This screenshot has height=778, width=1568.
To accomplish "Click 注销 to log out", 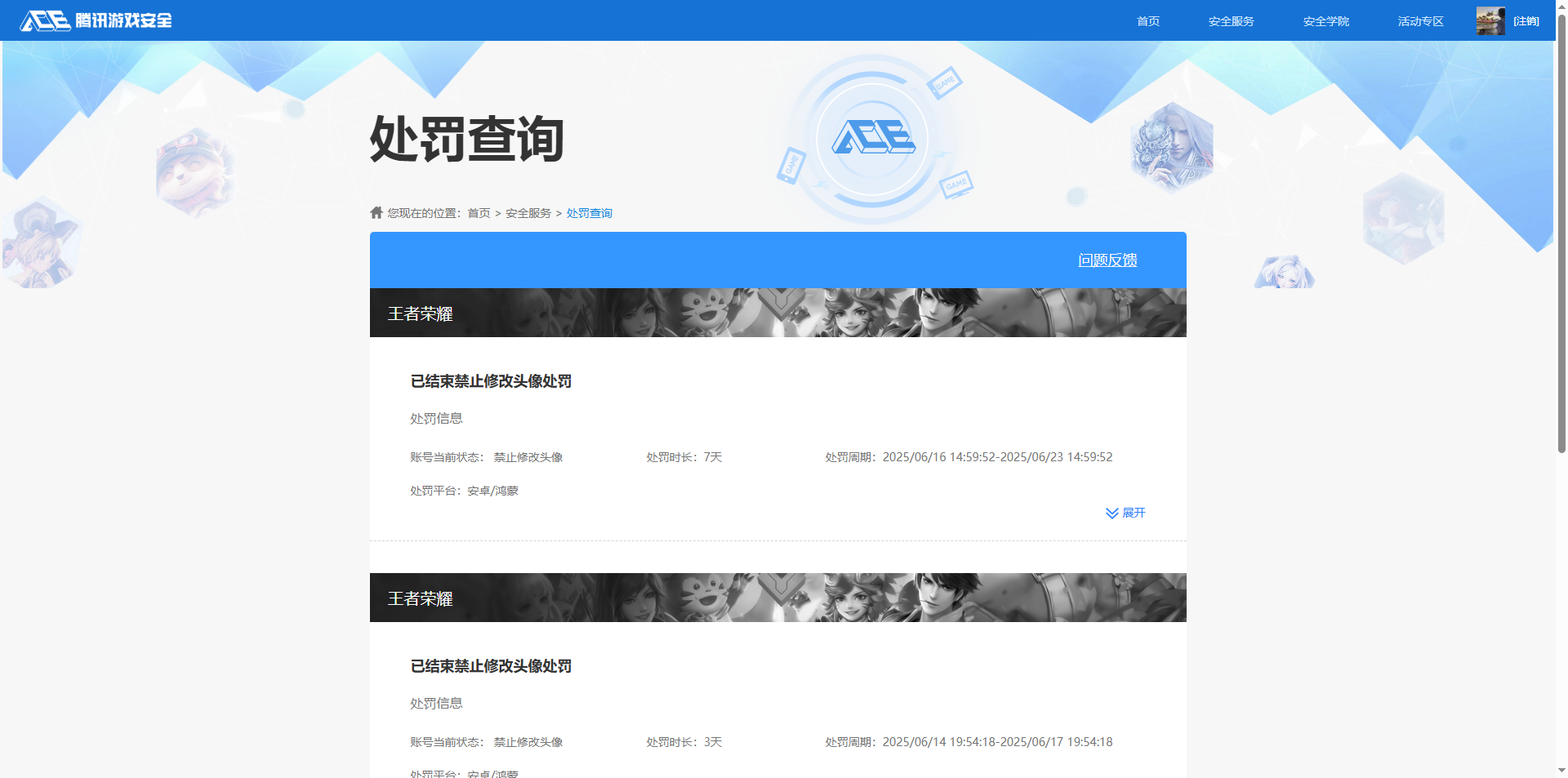I will 1528,20.
